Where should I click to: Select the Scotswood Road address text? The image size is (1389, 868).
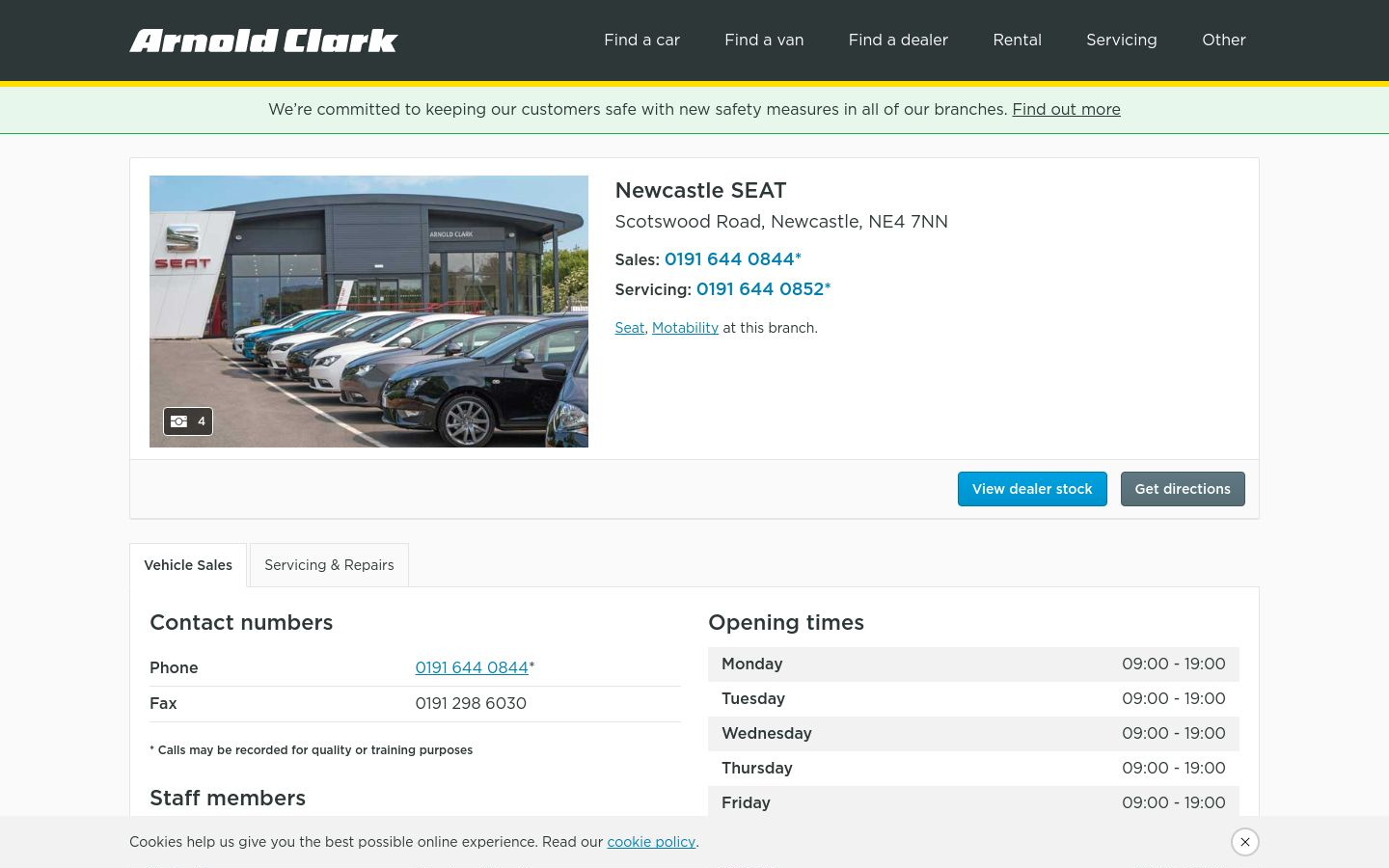781,221
